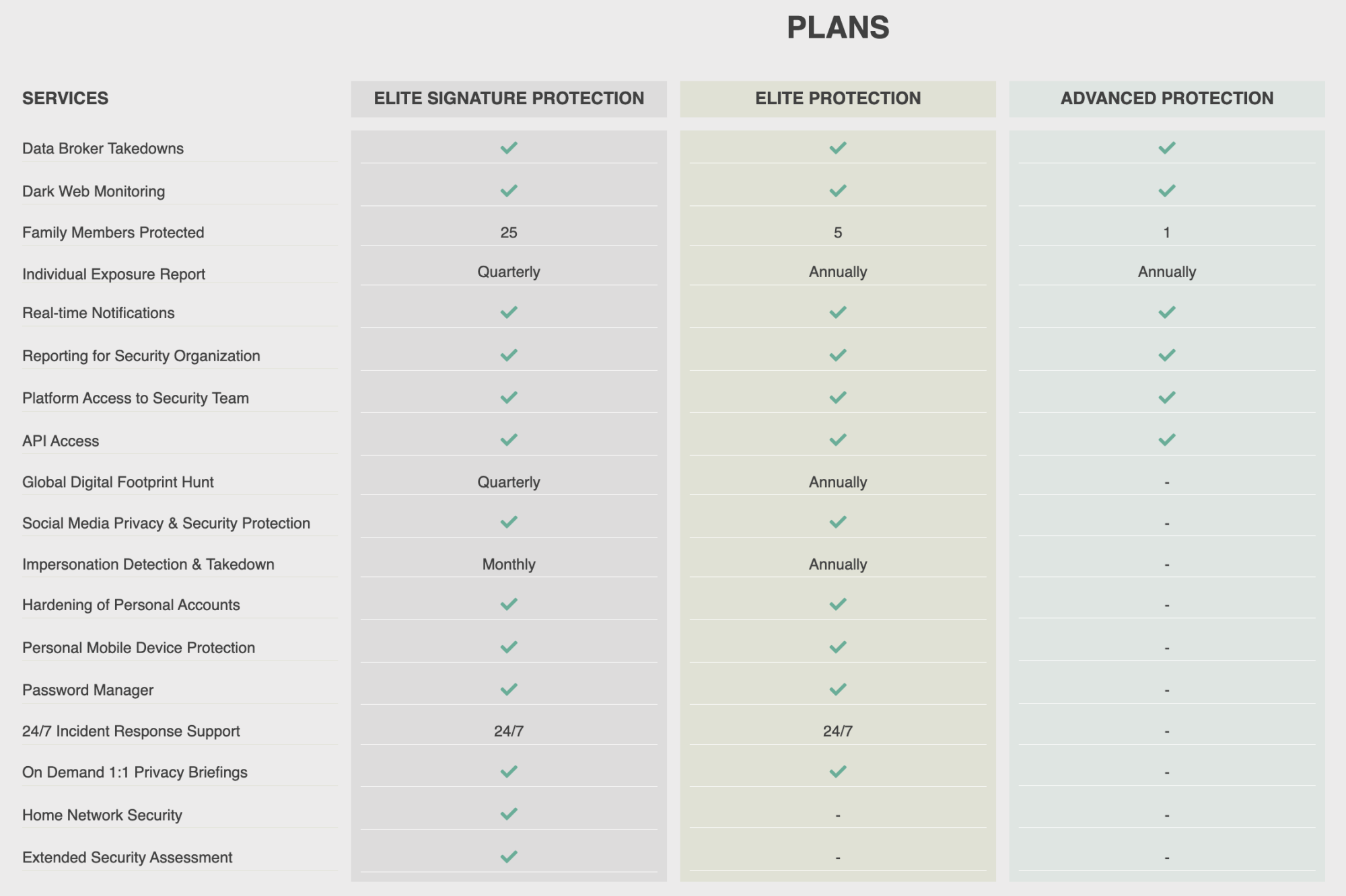Click Platform Access to Security Team checkmark, Advanced column
Image resolution: width=1346 pixels, height=896 pixels.
tap(1167, 398)
